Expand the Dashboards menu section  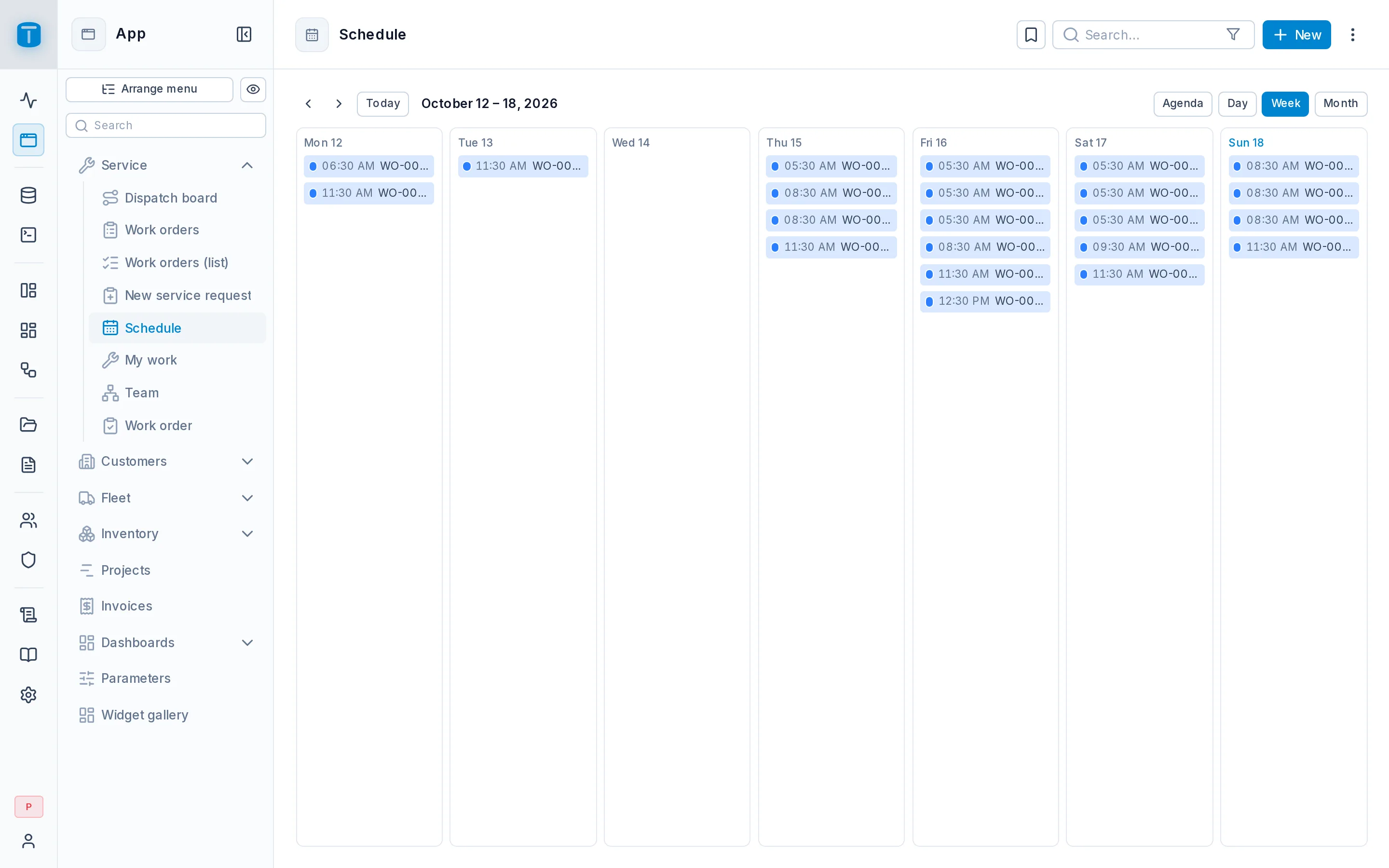tap(247, 642)
